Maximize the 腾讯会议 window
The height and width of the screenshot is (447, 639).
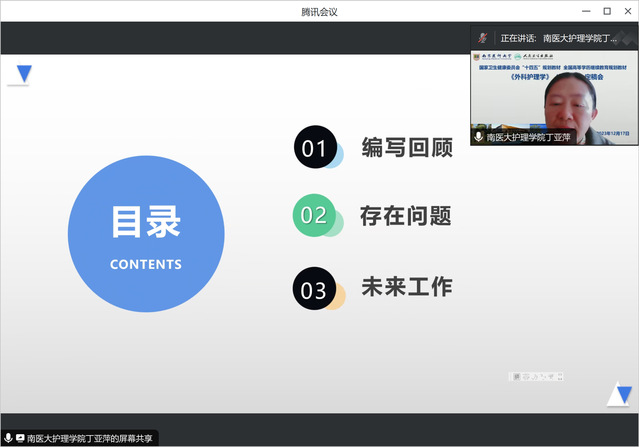pos(604,10)
